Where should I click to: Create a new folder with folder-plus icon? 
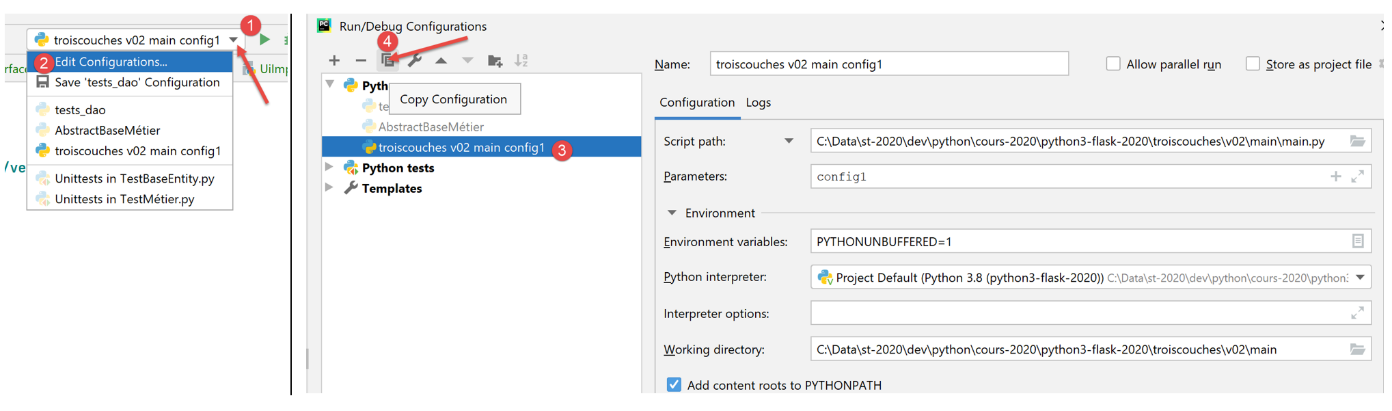click(x=495, y=61)
